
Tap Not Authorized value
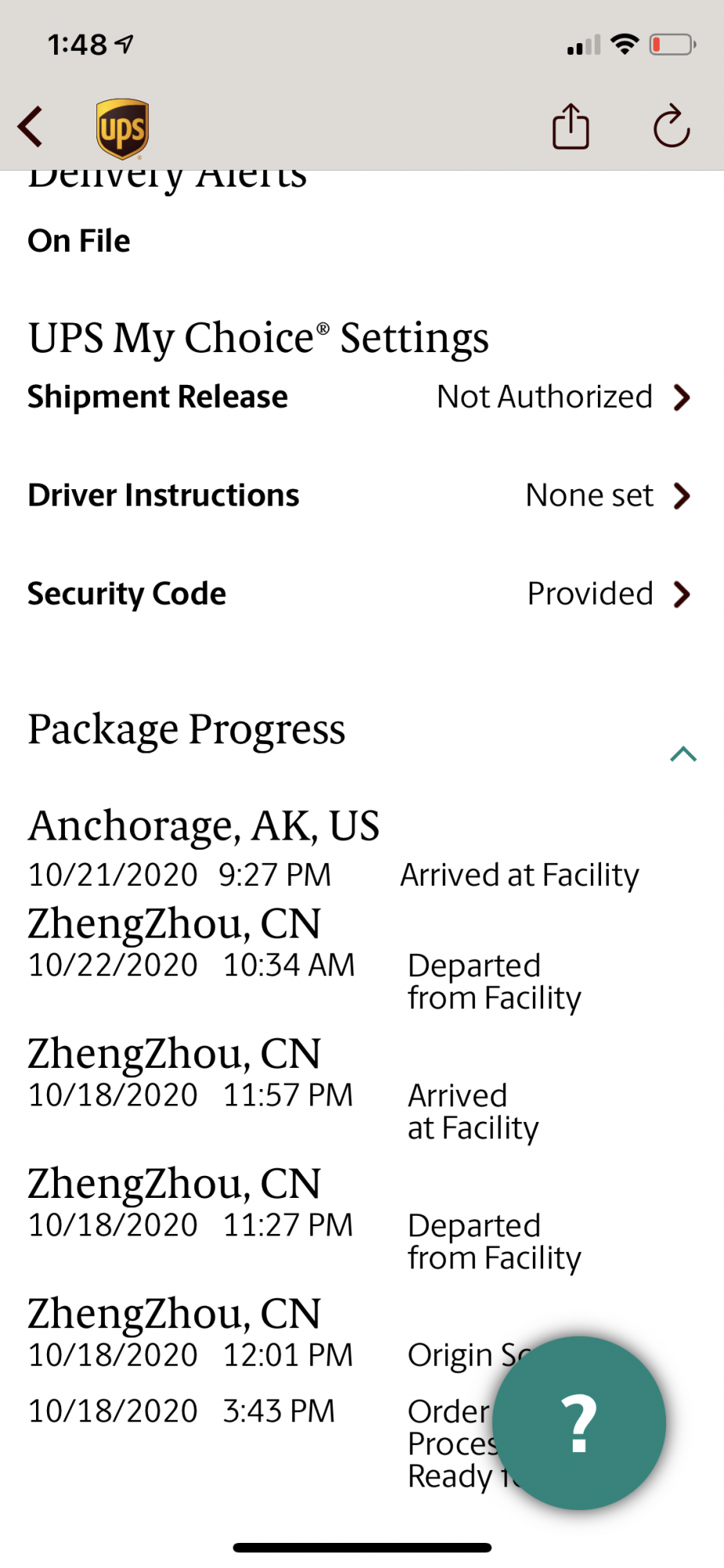[545, 397]
